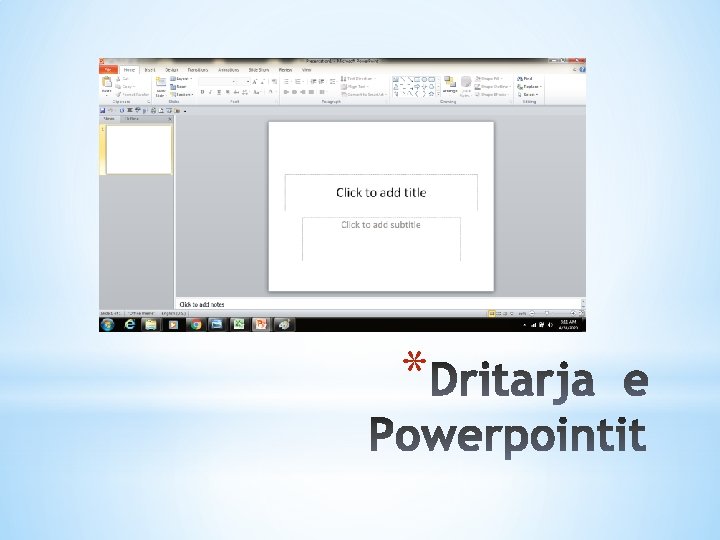Viewport: 720px width, 540px height.
Task: Toggle Bold formatting
Action: [202, 92]
